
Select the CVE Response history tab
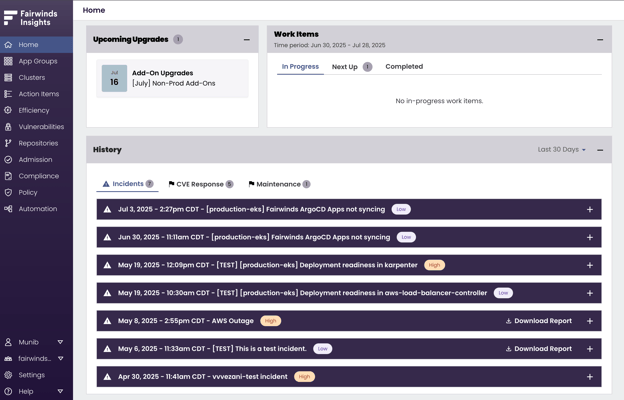pos(201,184)
